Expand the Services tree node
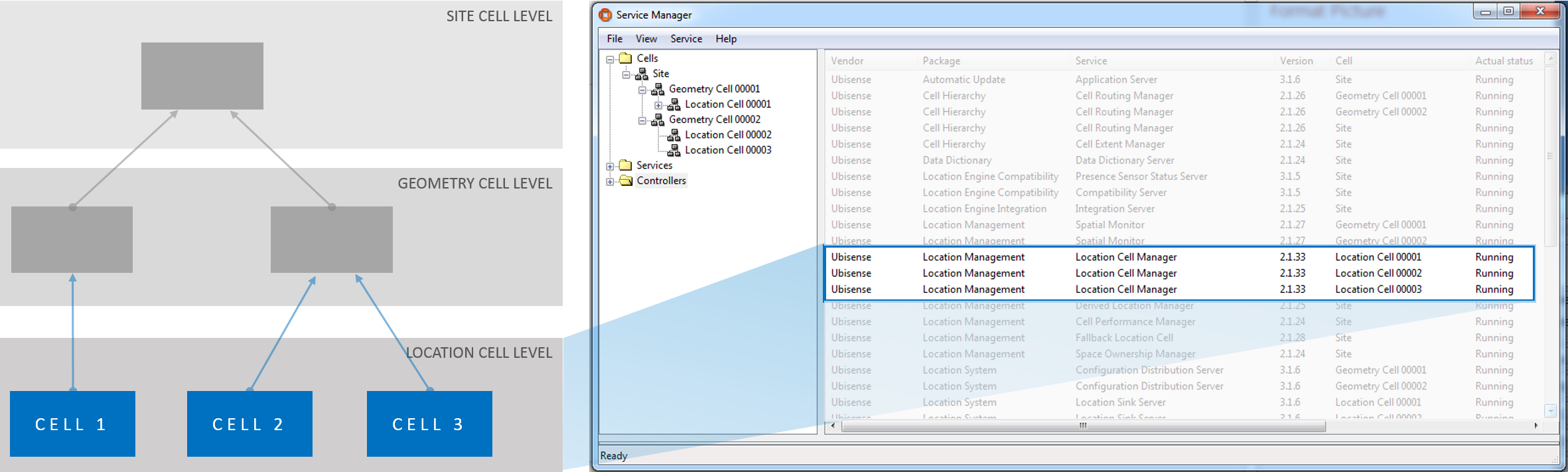This screenshot has height=472, width=1568. coord(610,166)
